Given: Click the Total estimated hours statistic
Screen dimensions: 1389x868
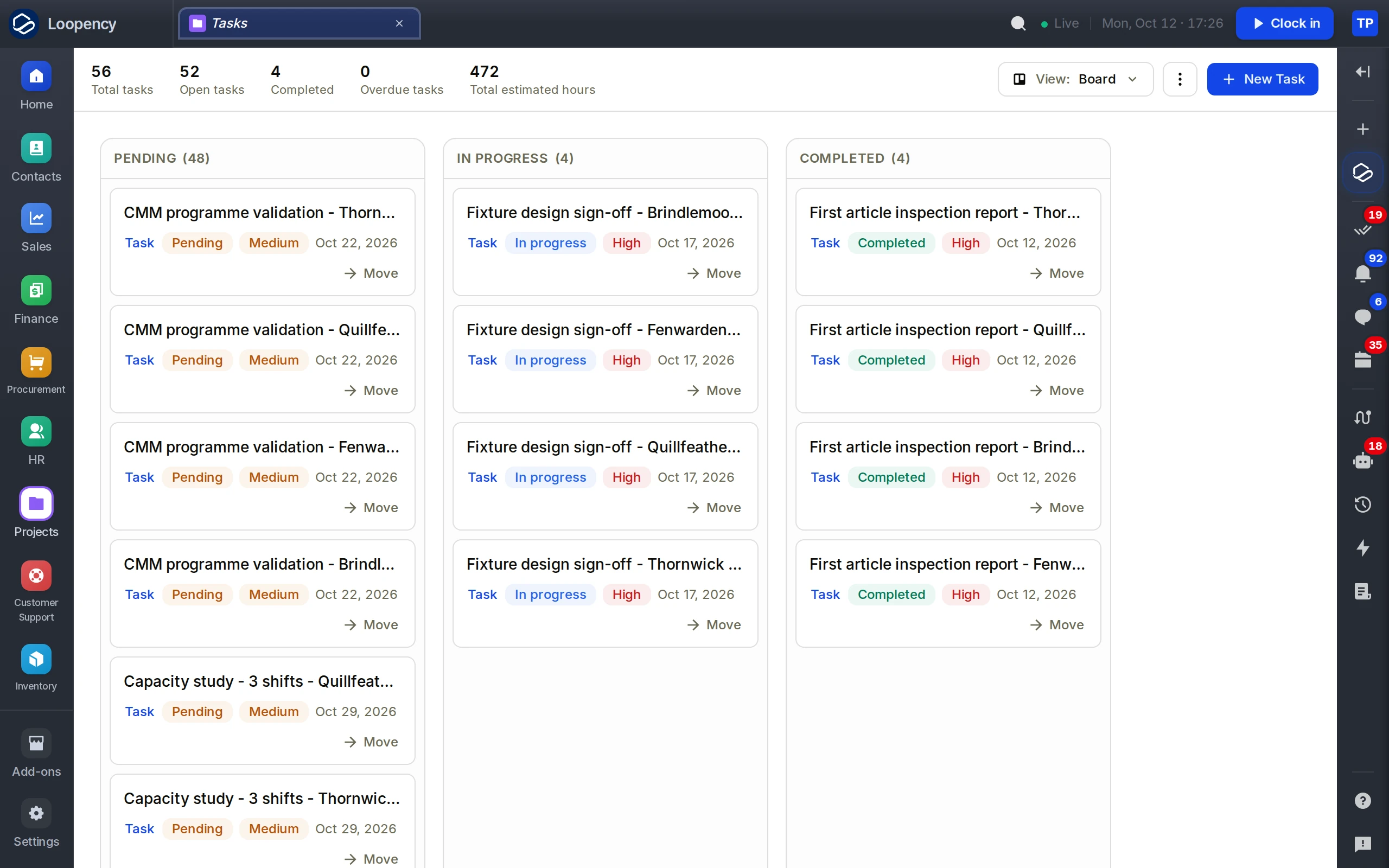Looking at the screenshot, I should click(532, 79).
